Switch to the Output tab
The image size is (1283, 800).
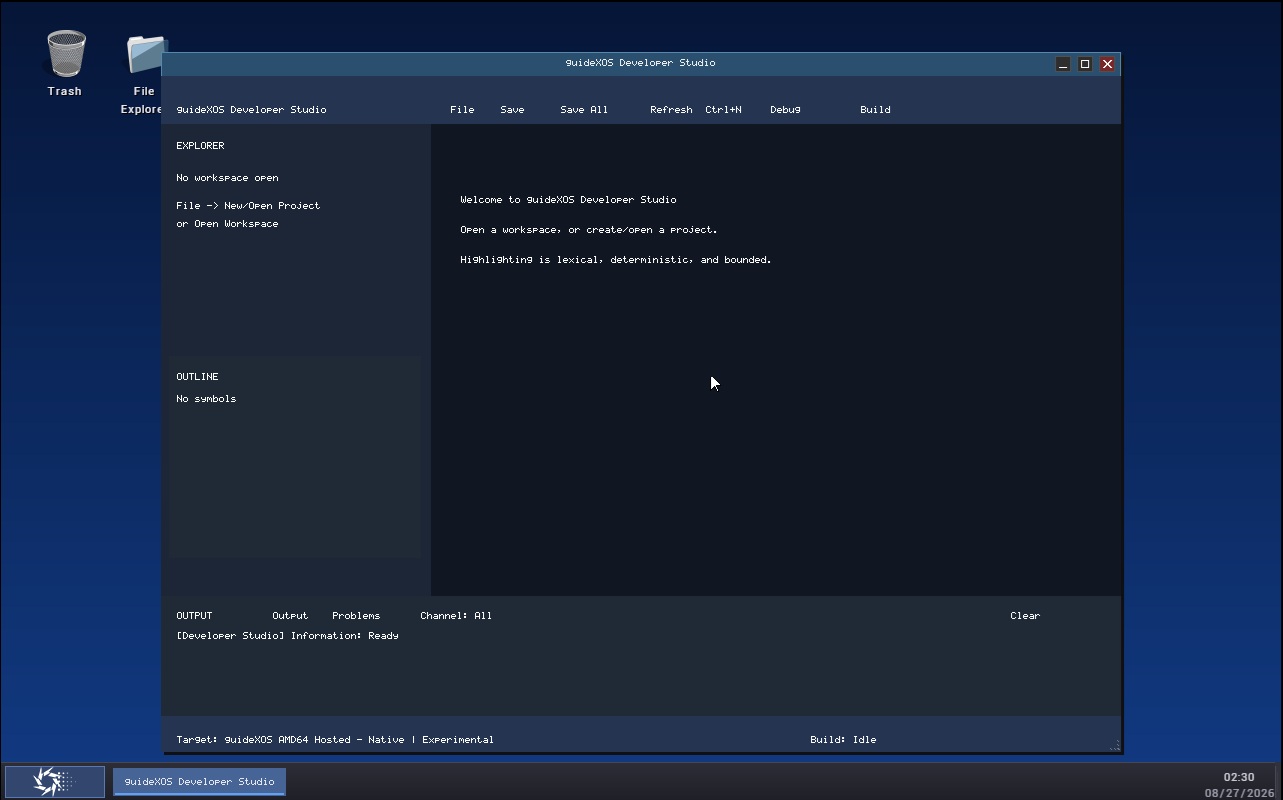290,616
